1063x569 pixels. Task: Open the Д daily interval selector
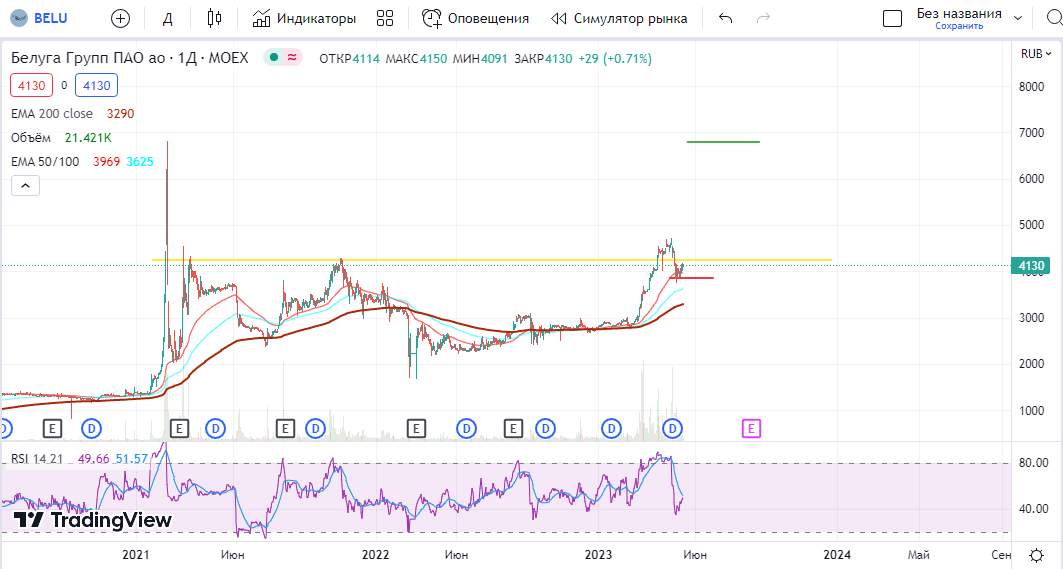(x=167, y=18)
